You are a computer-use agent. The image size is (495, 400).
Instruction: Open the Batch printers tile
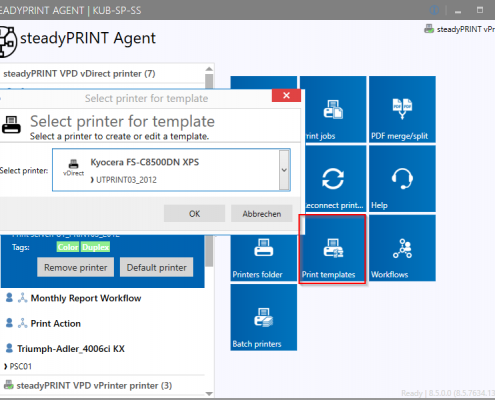264,317
